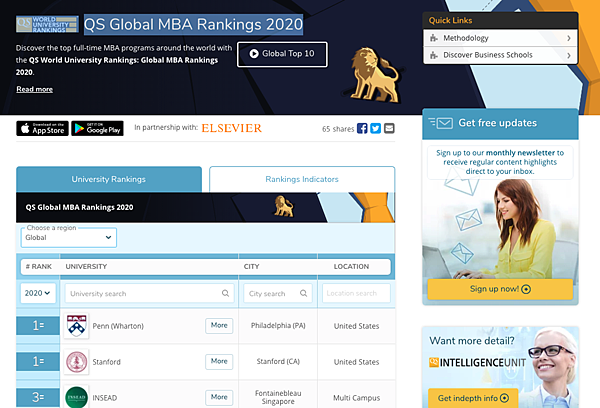
Task: Click the Discover Business Schools chevron arrow
Action: pyautogui.click(x=569, y=55)
